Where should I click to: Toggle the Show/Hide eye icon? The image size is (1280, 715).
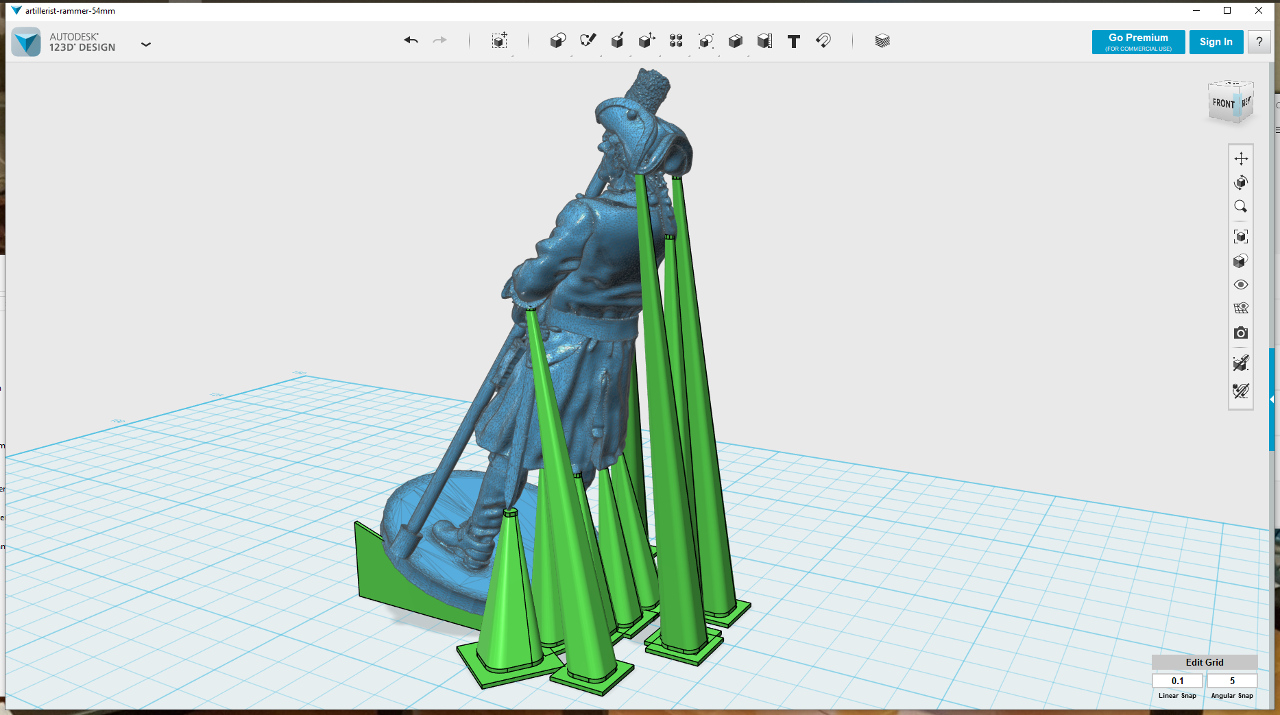[1241, 285]
